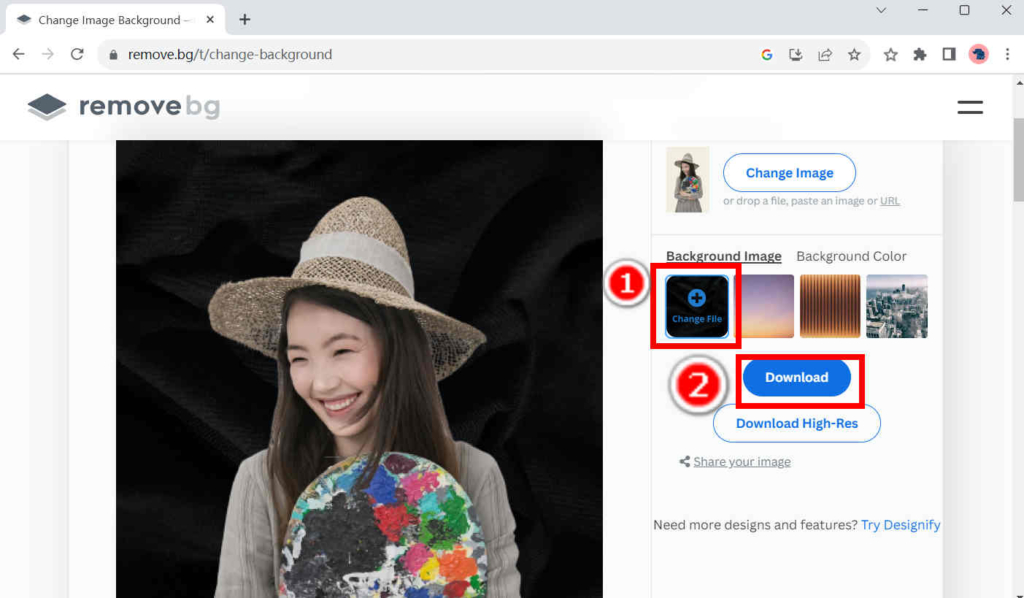Click the Change File upload tile
The image size is (1024, 598).
[695, 306]
